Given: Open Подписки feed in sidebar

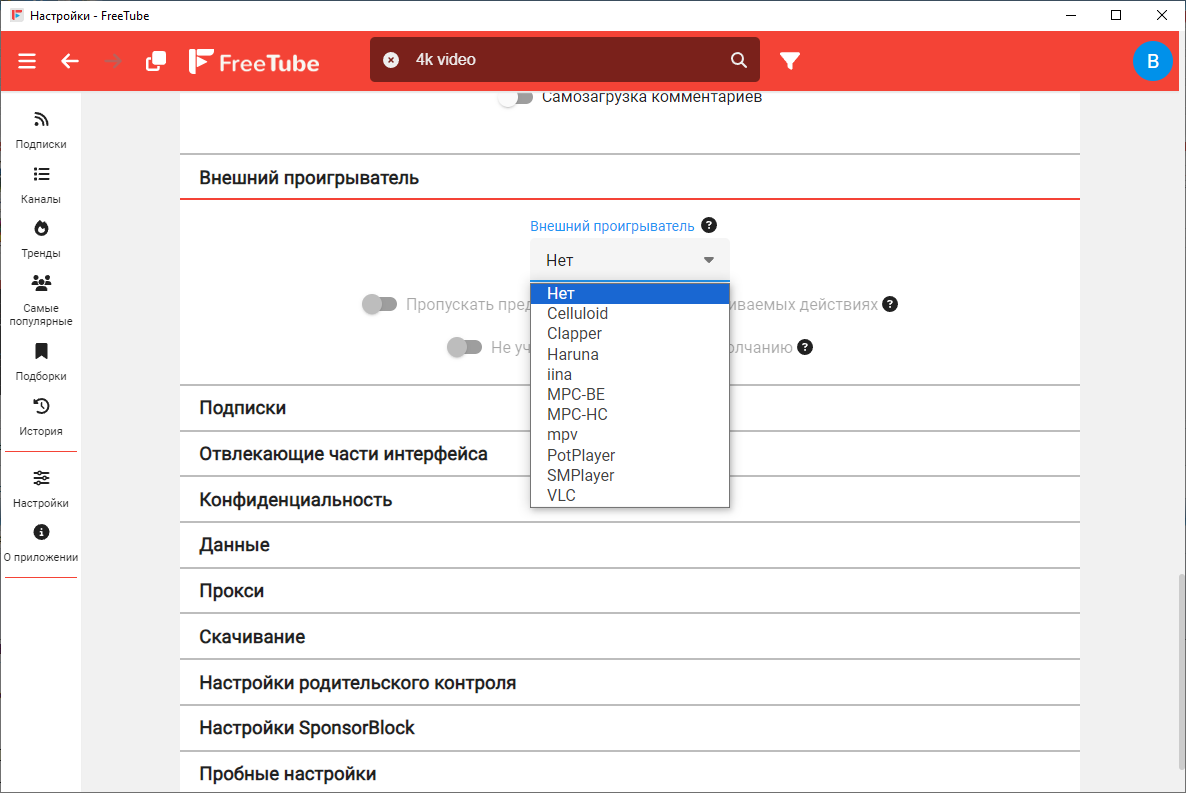Looking at the screenshot, I should pyautogui.click(x=41, y=130).
